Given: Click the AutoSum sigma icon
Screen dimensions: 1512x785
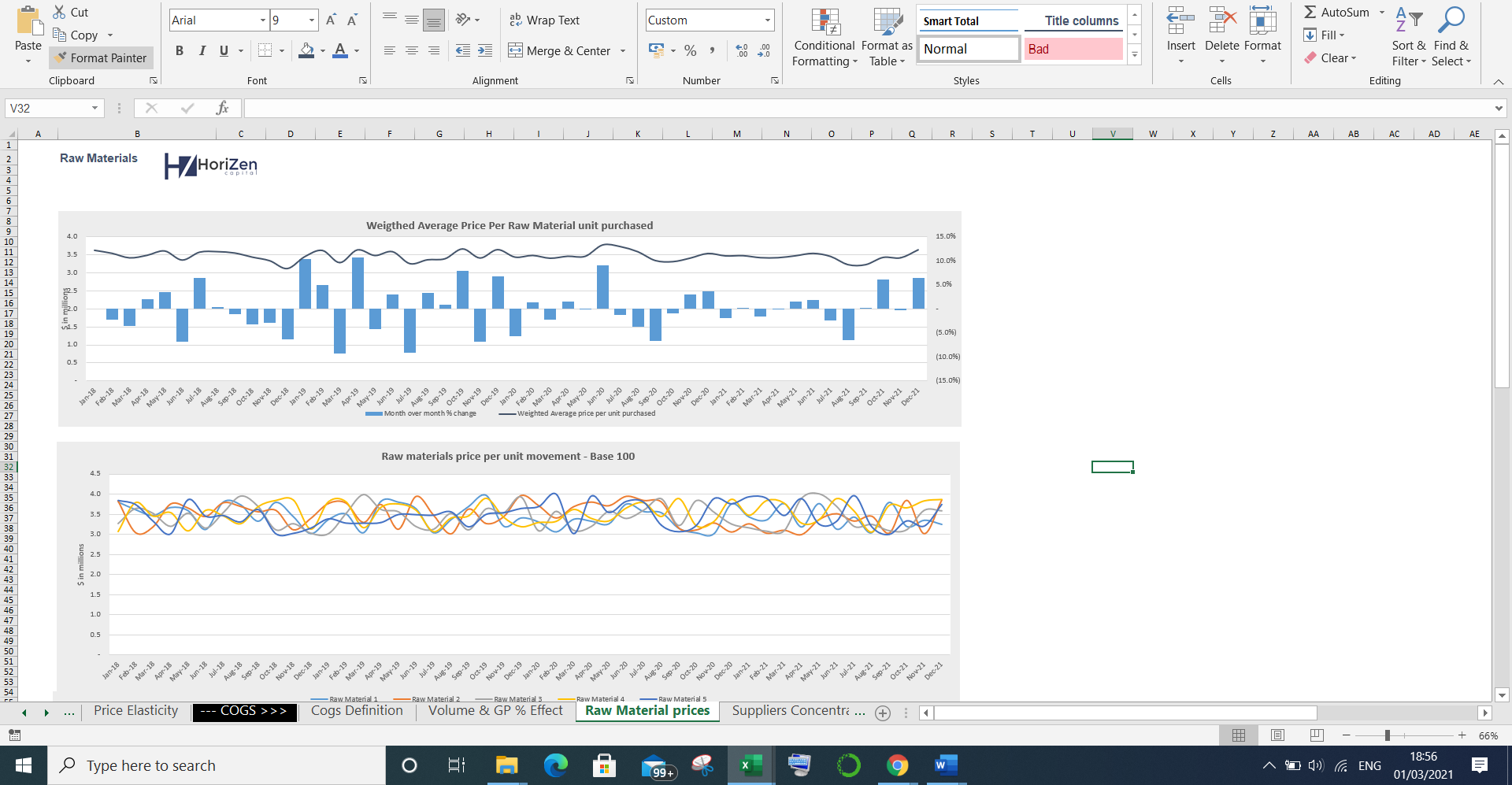Looking at the screenshot, I should [x=1310, y=12].
